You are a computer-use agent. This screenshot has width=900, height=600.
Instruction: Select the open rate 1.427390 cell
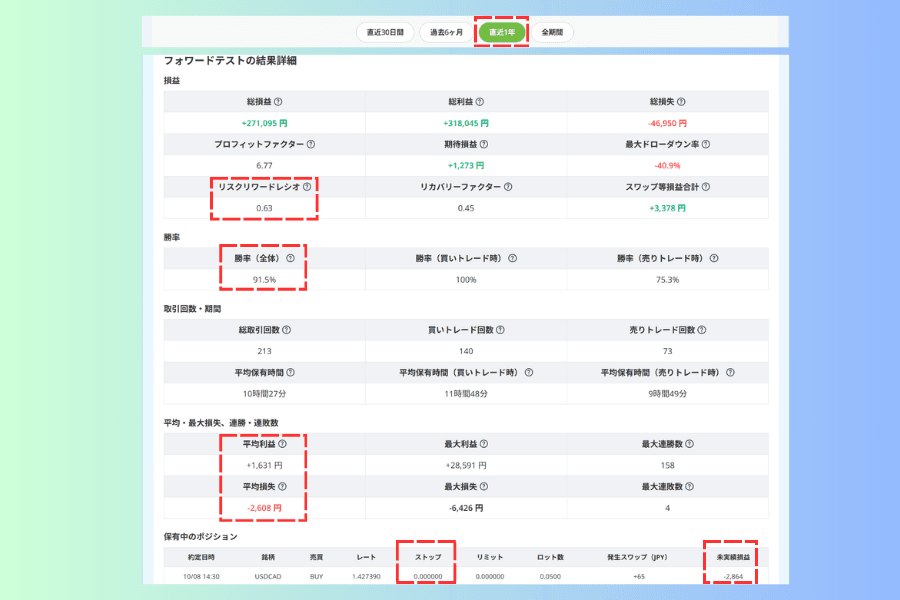tap(366, 576)
